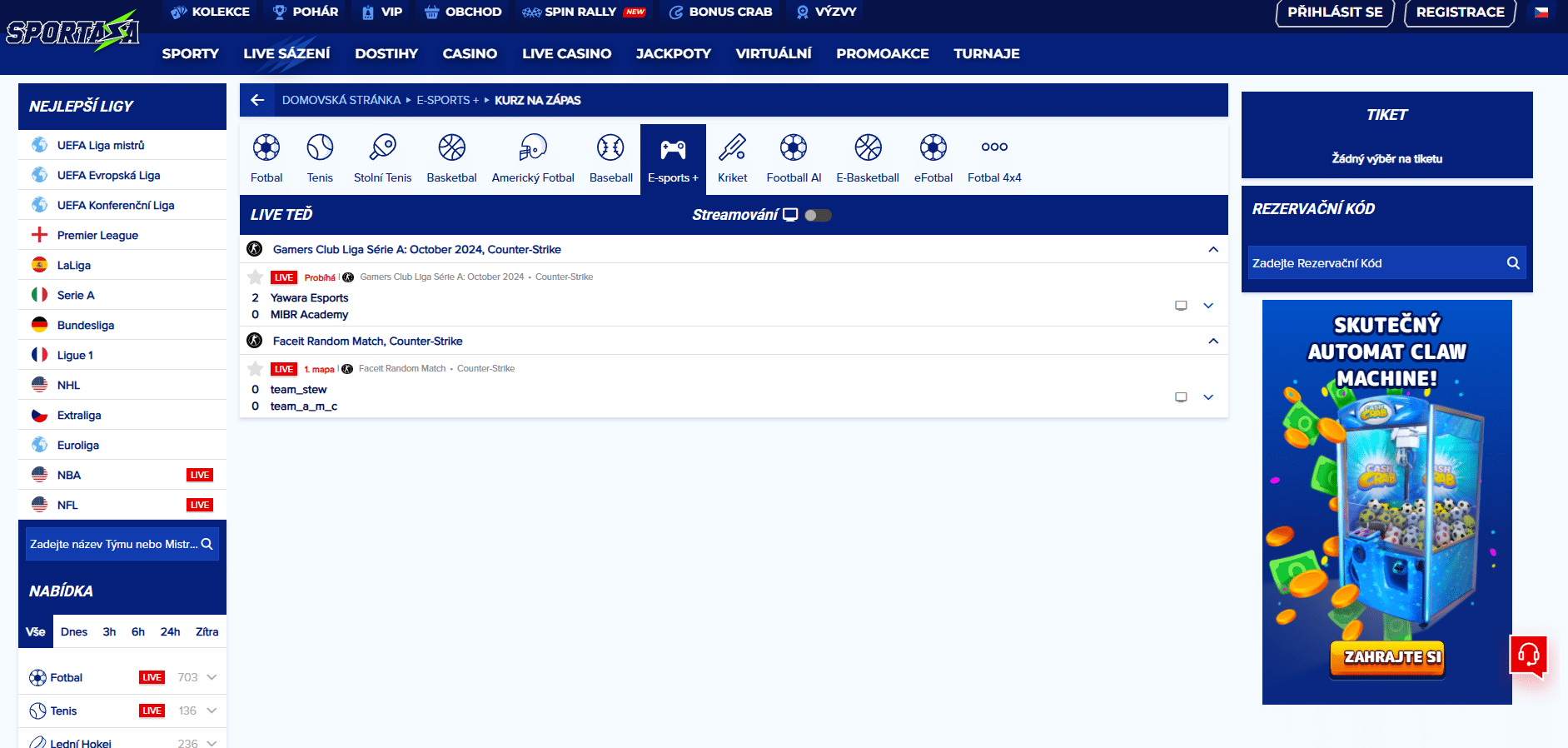Viewport: 1568px width, 748px height.
Task: Open Fotbal 4x4 category
Action: (994, 159)
